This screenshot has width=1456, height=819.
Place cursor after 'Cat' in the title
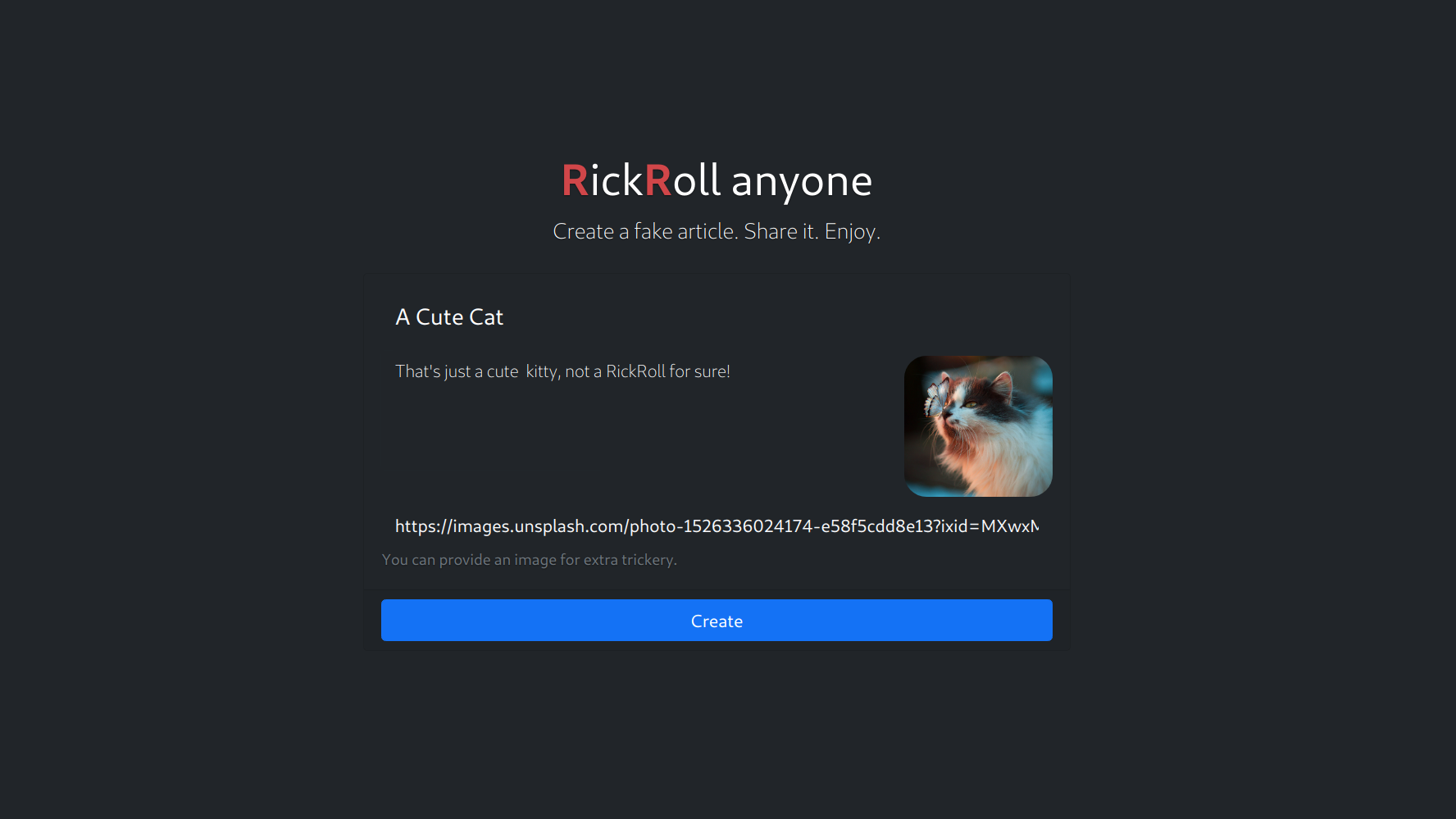[x=504, y=317]
